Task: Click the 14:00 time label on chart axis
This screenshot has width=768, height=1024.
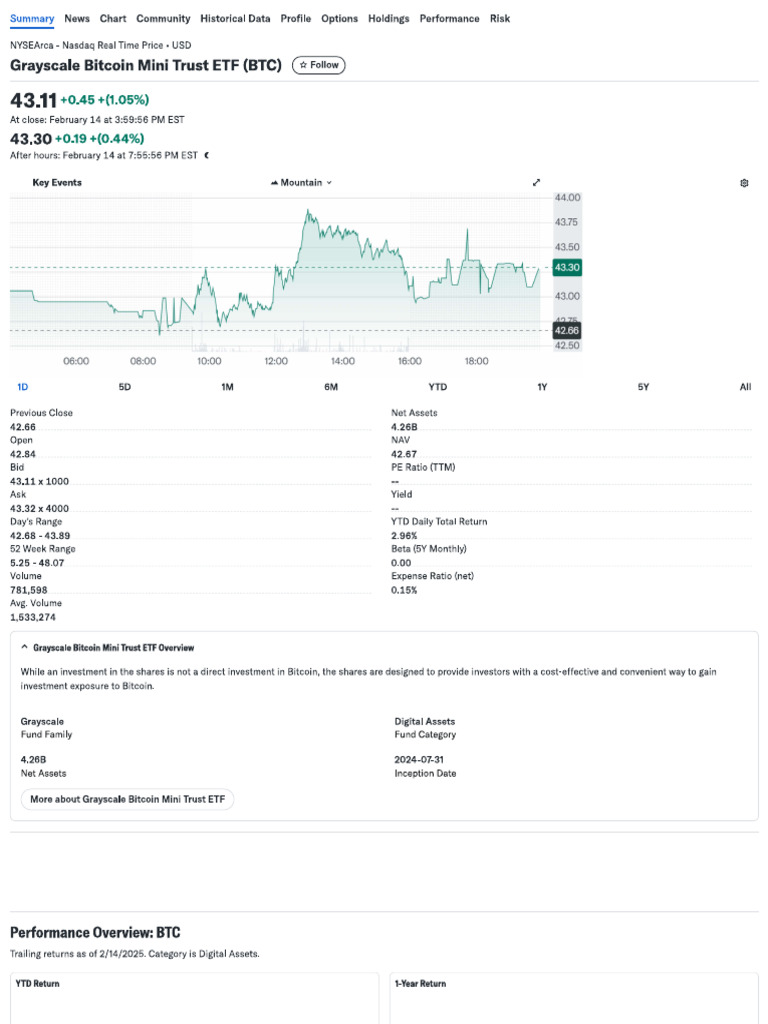Action: click(x=343, y=361)
